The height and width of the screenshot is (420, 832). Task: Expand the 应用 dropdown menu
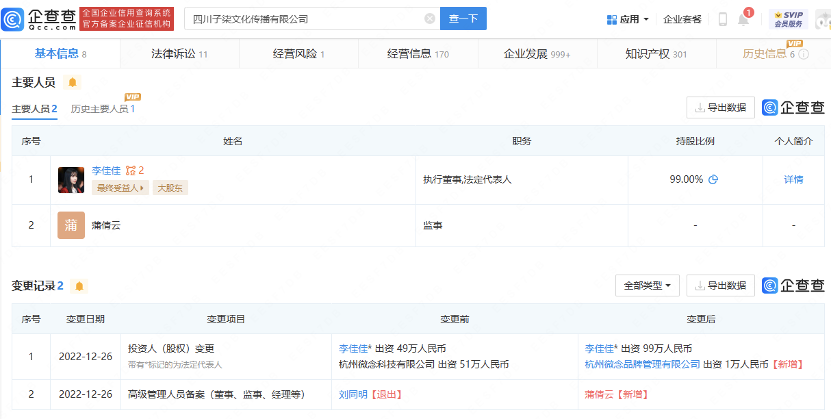[x=628, y=19]
